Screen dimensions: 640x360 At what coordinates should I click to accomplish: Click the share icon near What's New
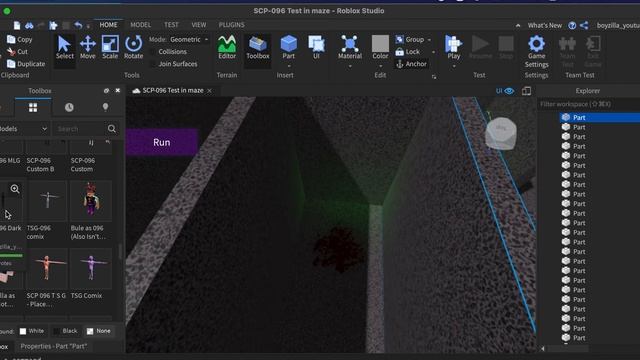[584, 25]
